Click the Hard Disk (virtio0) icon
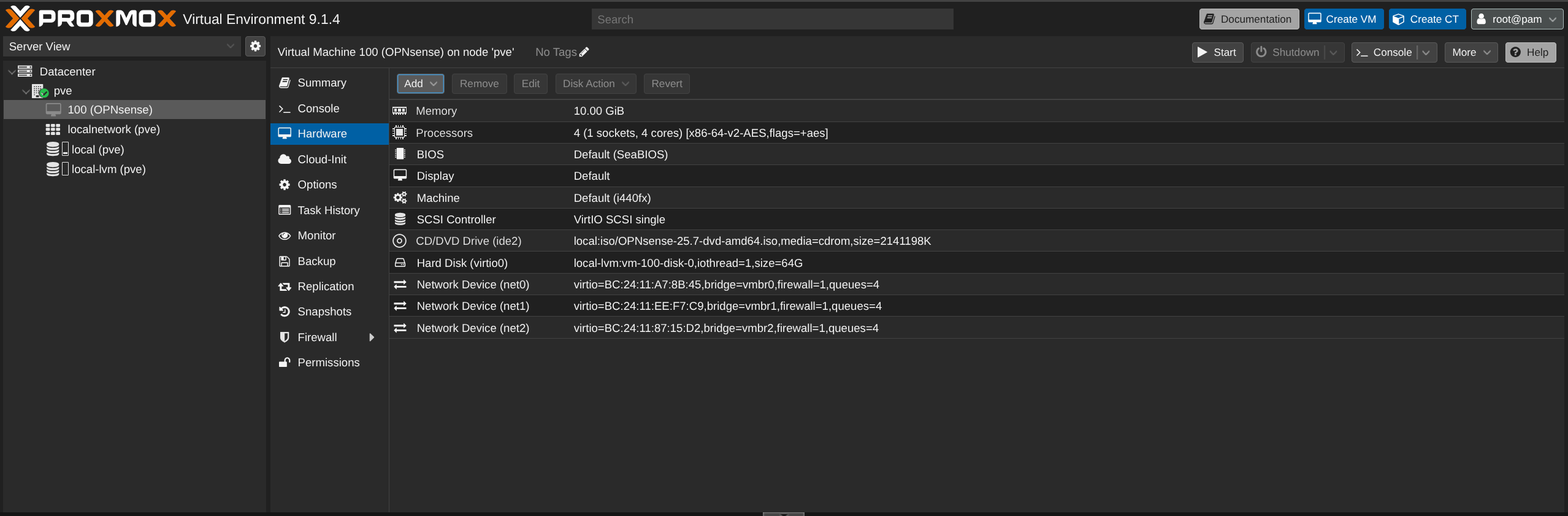 click(400, 263)
